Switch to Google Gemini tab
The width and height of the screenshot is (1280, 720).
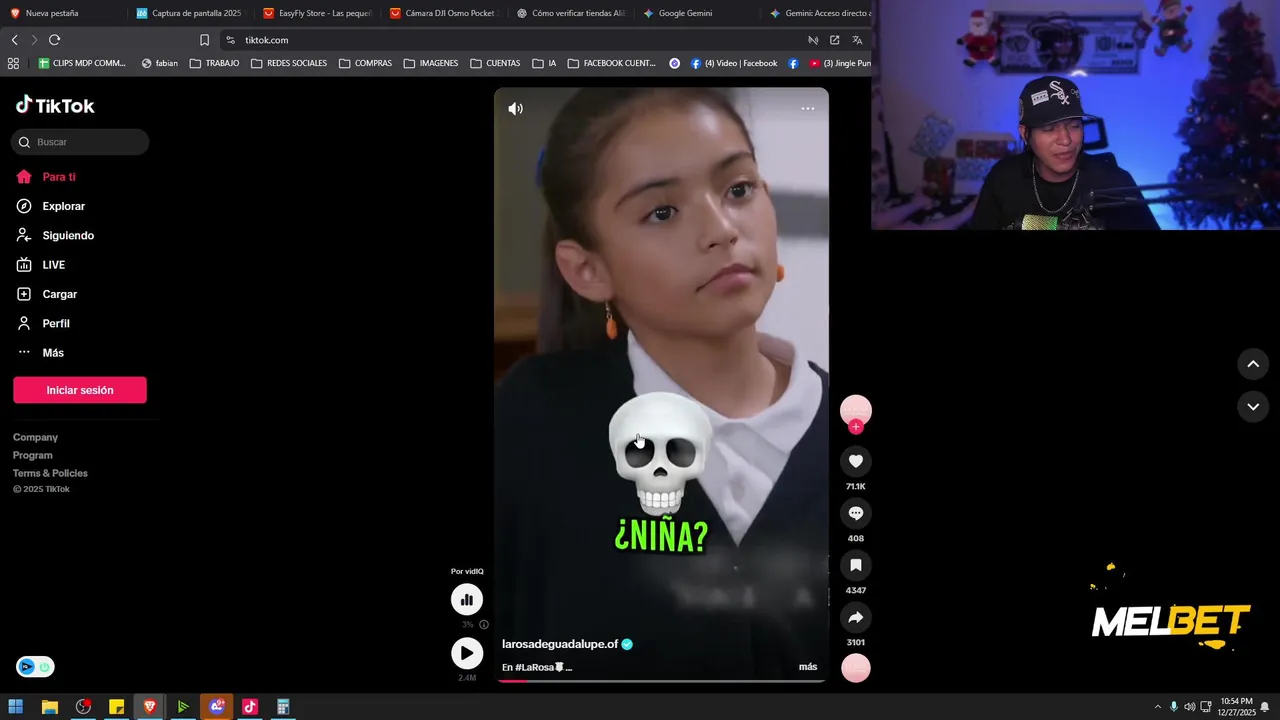pos(697,13)
